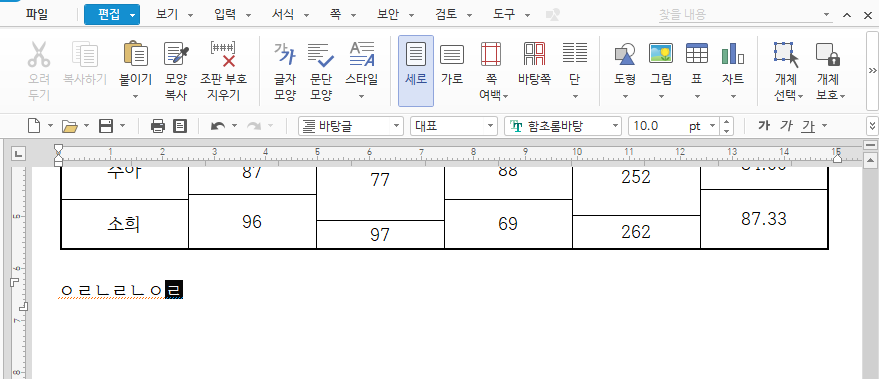Click the font size stepper arrows

(726, 126)
